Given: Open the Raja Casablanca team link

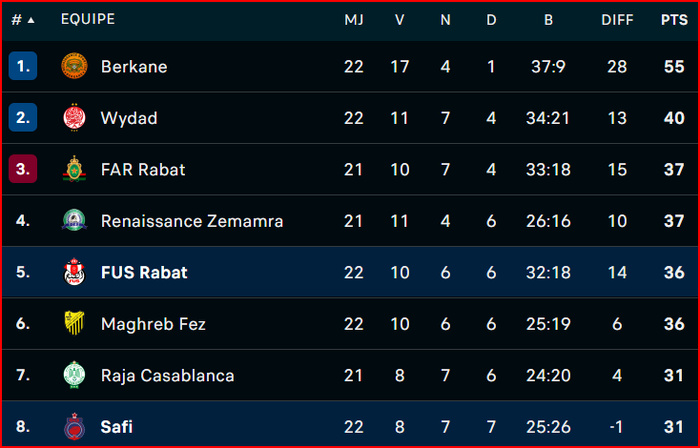Looking at the screenshot, I should (x=167, y=376).
